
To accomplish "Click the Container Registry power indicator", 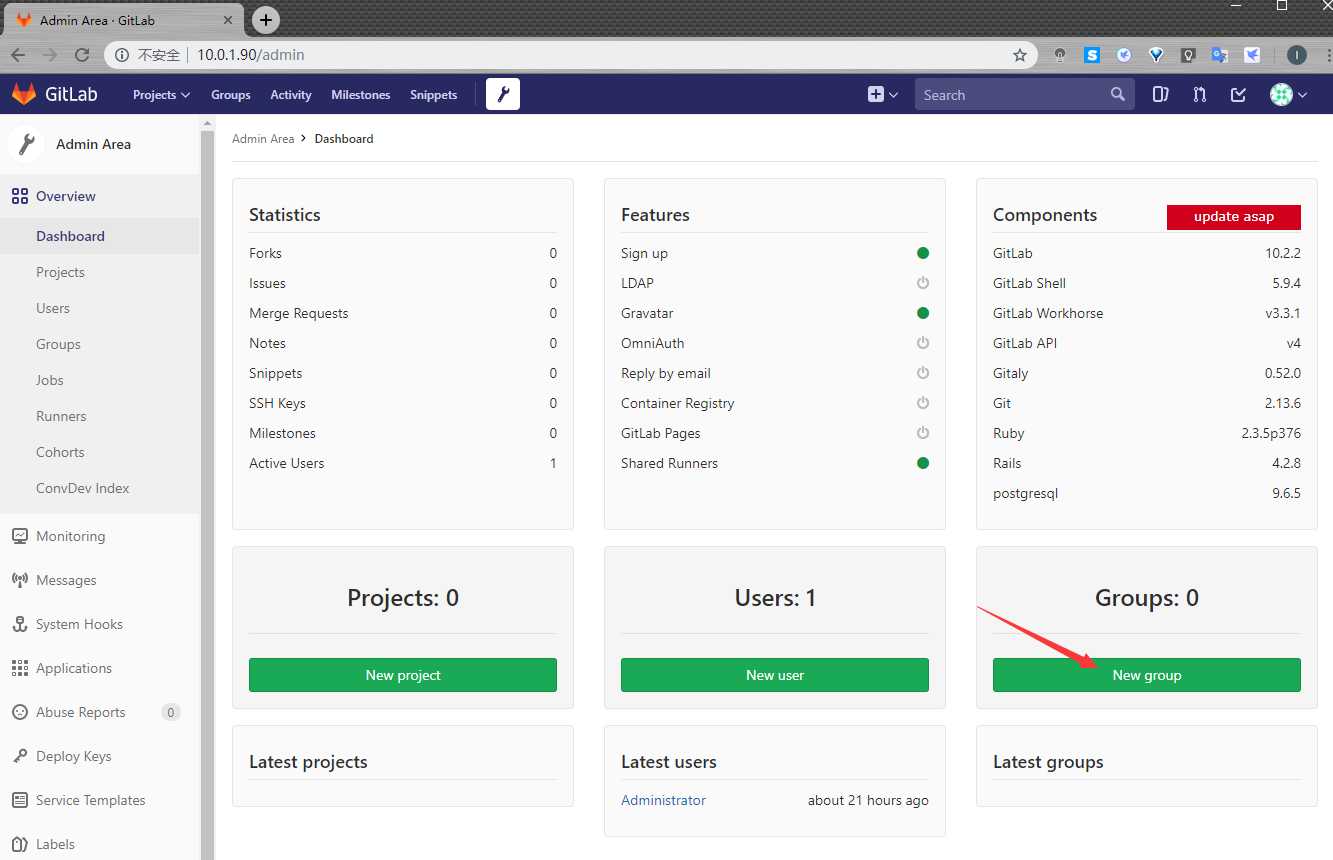I will point(923,403).
